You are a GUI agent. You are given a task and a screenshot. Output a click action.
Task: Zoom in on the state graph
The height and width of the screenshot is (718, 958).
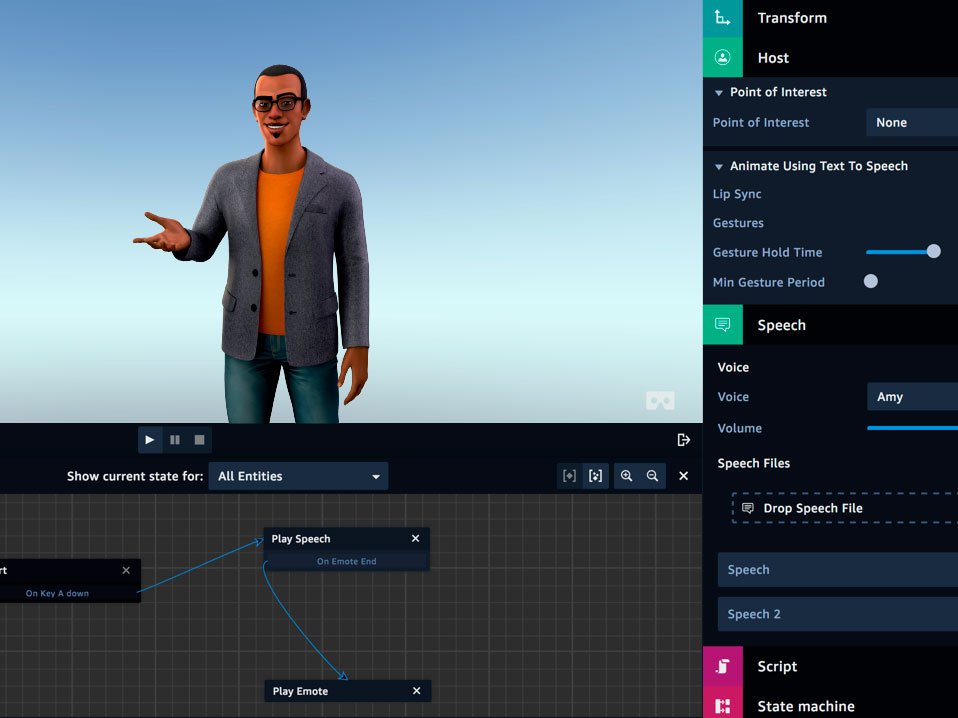pos(627,476)
